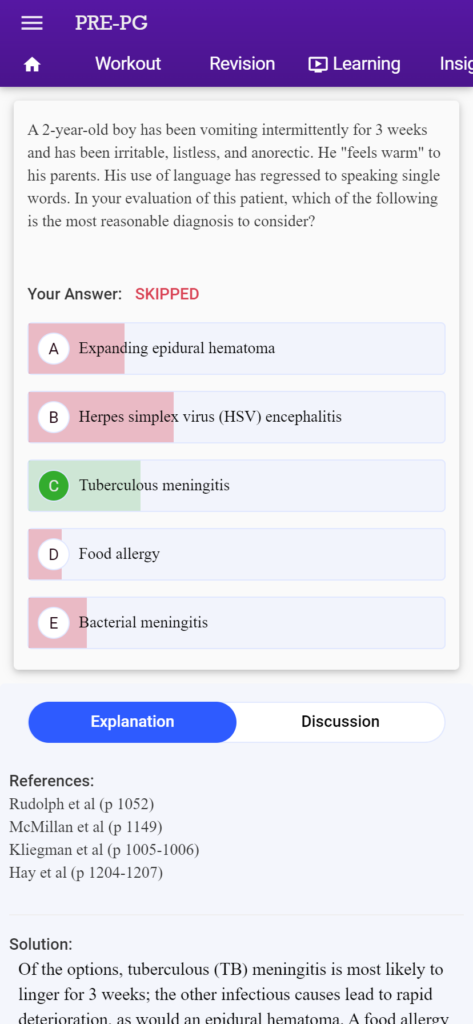Show the Explanation section
The image size is (473, 1024).
click(x=133, y=722)
